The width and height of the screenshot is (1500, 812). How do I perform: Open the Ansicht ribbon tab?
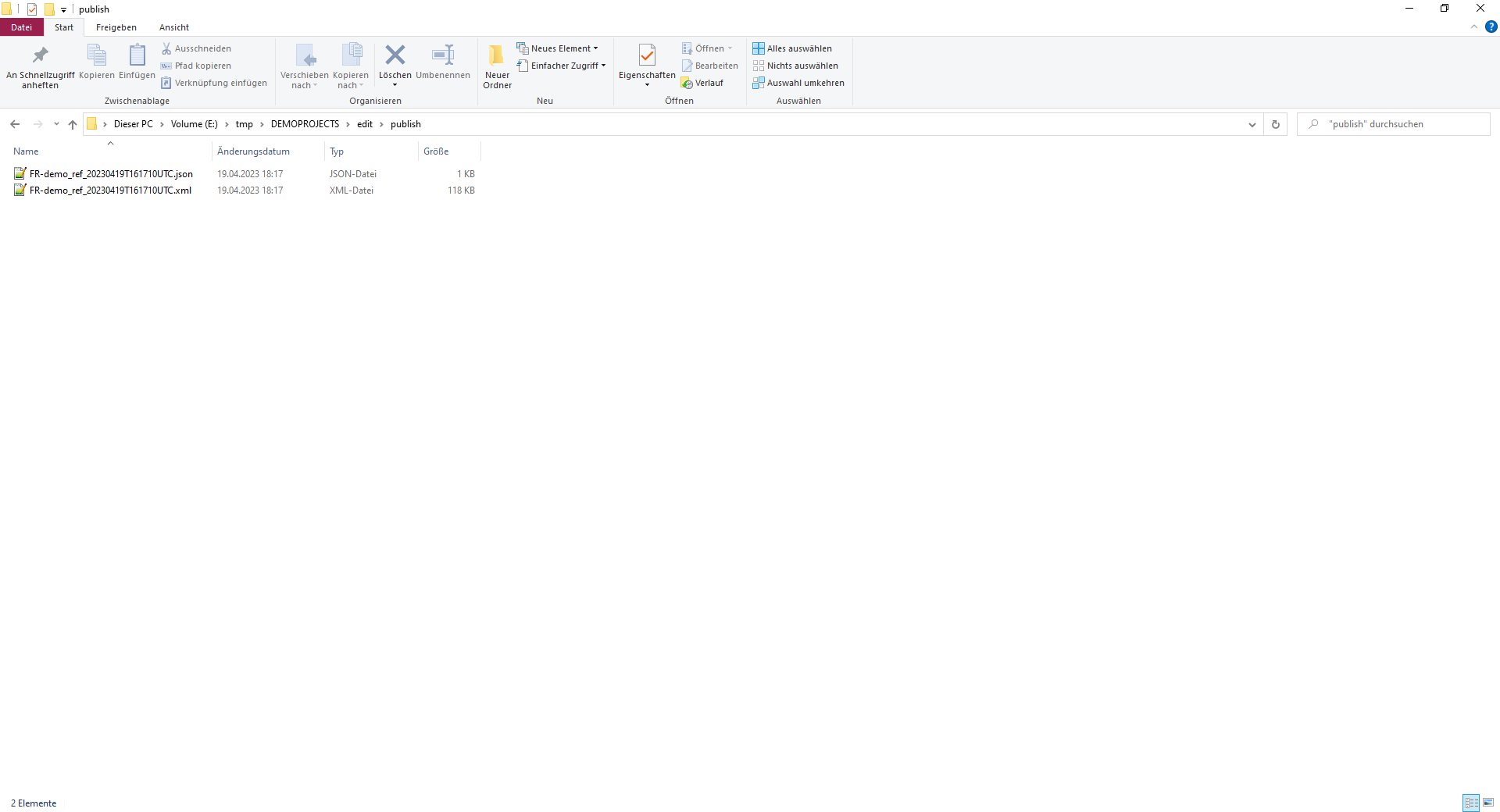pos(174,27)
